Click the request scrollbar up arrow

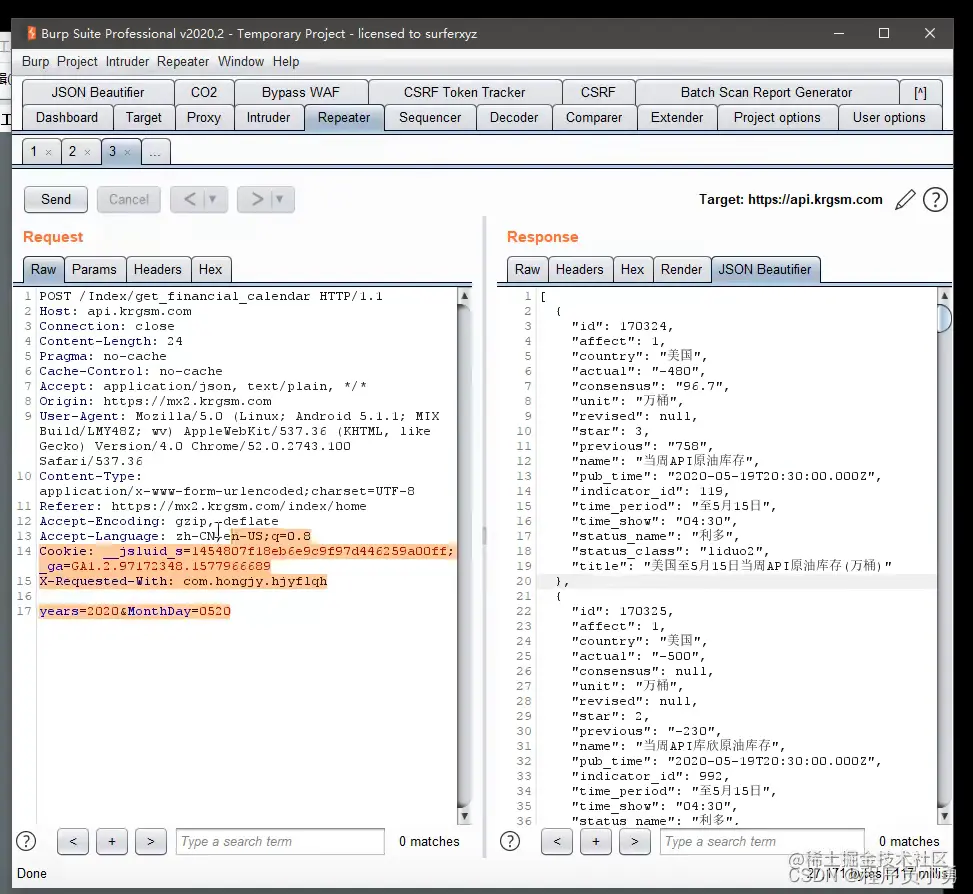click(x=464, y=296)
